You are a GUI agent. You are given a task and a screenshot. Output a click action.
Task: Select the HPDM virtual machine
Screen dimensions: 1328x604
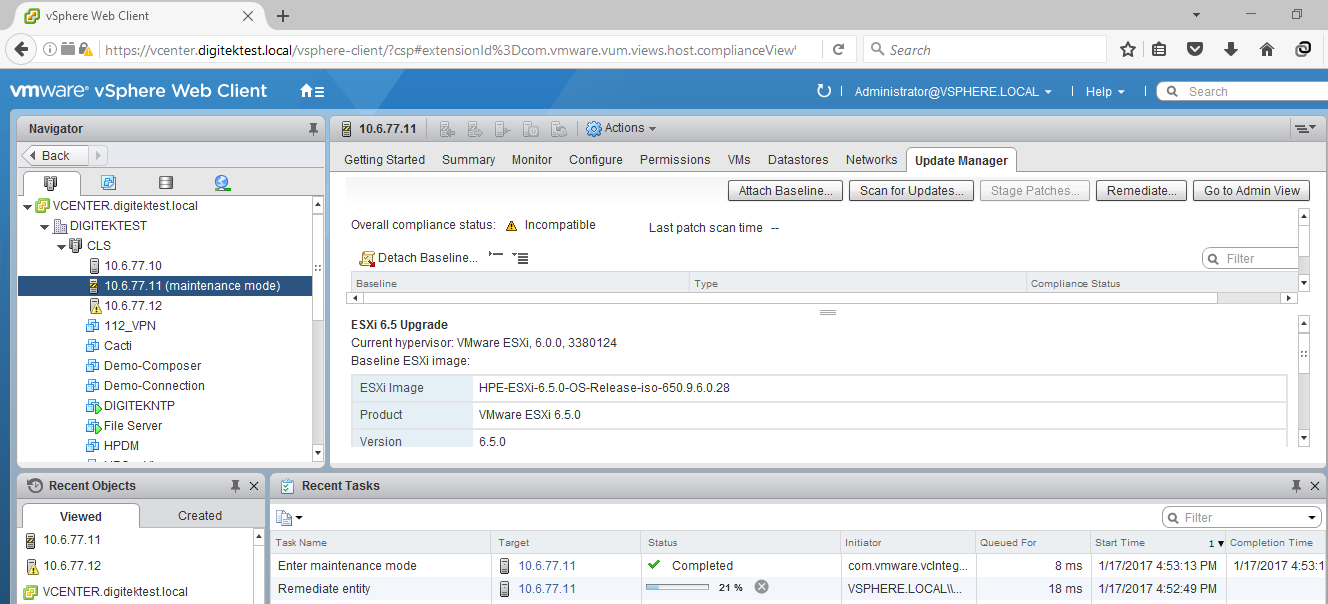click(120, 446)
